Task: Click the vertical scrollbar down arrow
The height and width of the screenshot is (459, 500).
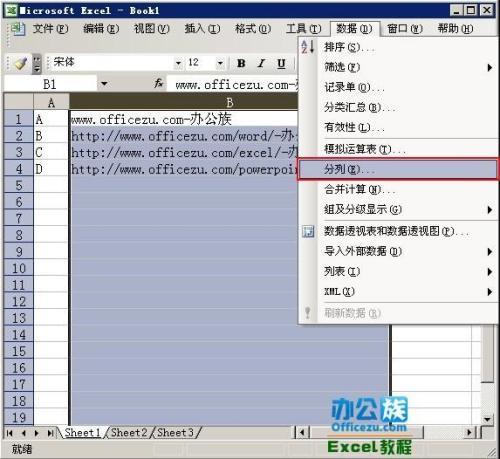Action: click(487, 419)
